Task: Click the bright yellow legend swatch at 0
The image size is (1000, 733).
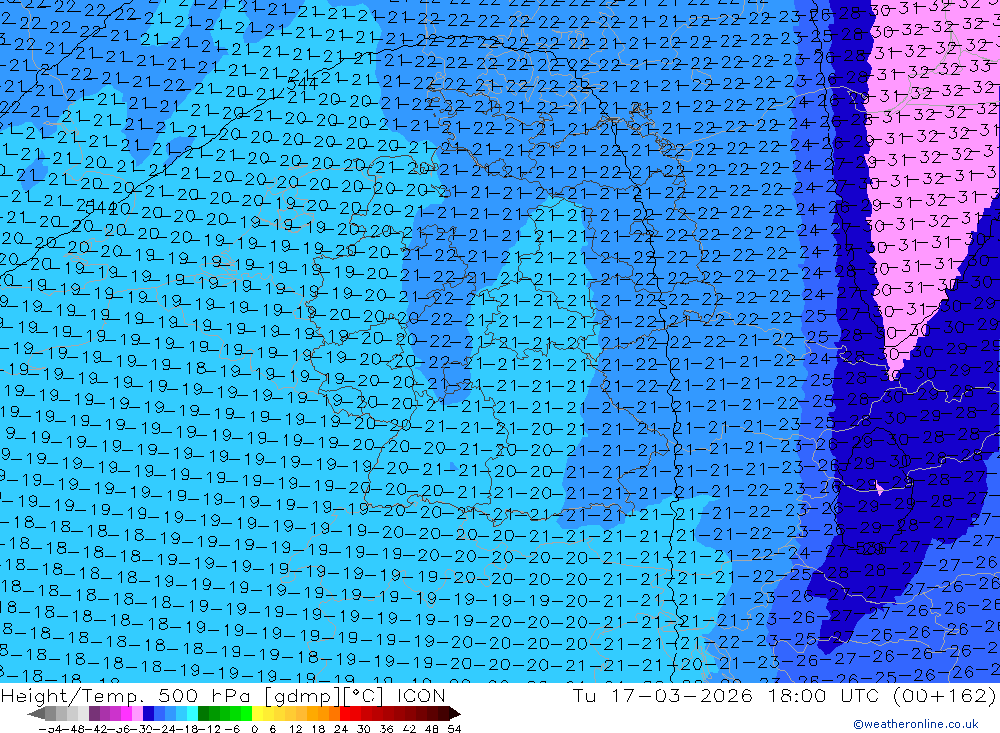Action: coord(257,713)
